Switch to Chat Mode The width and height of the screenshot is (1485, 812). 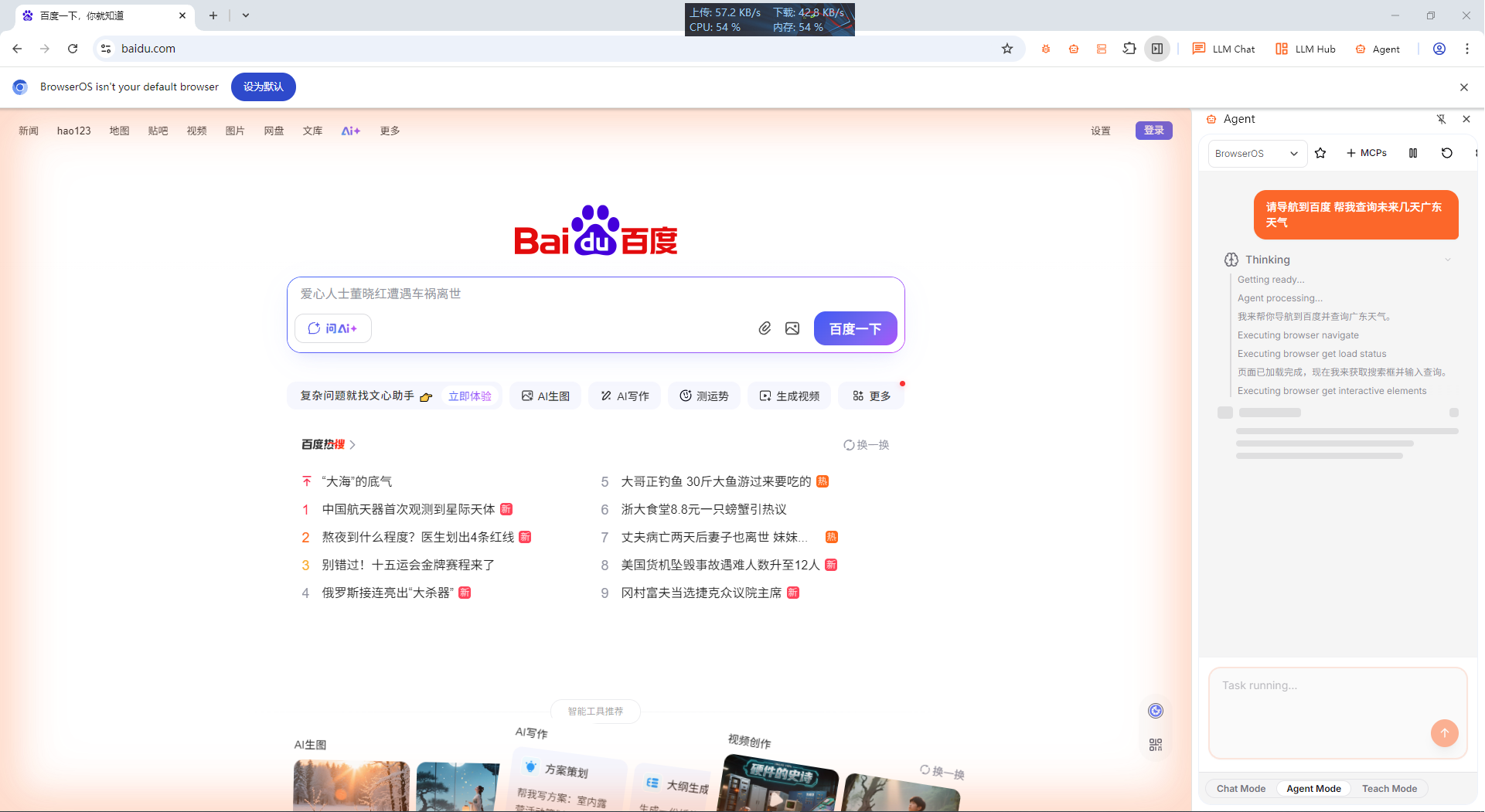pyautogui.click(x=1241, y=789)
